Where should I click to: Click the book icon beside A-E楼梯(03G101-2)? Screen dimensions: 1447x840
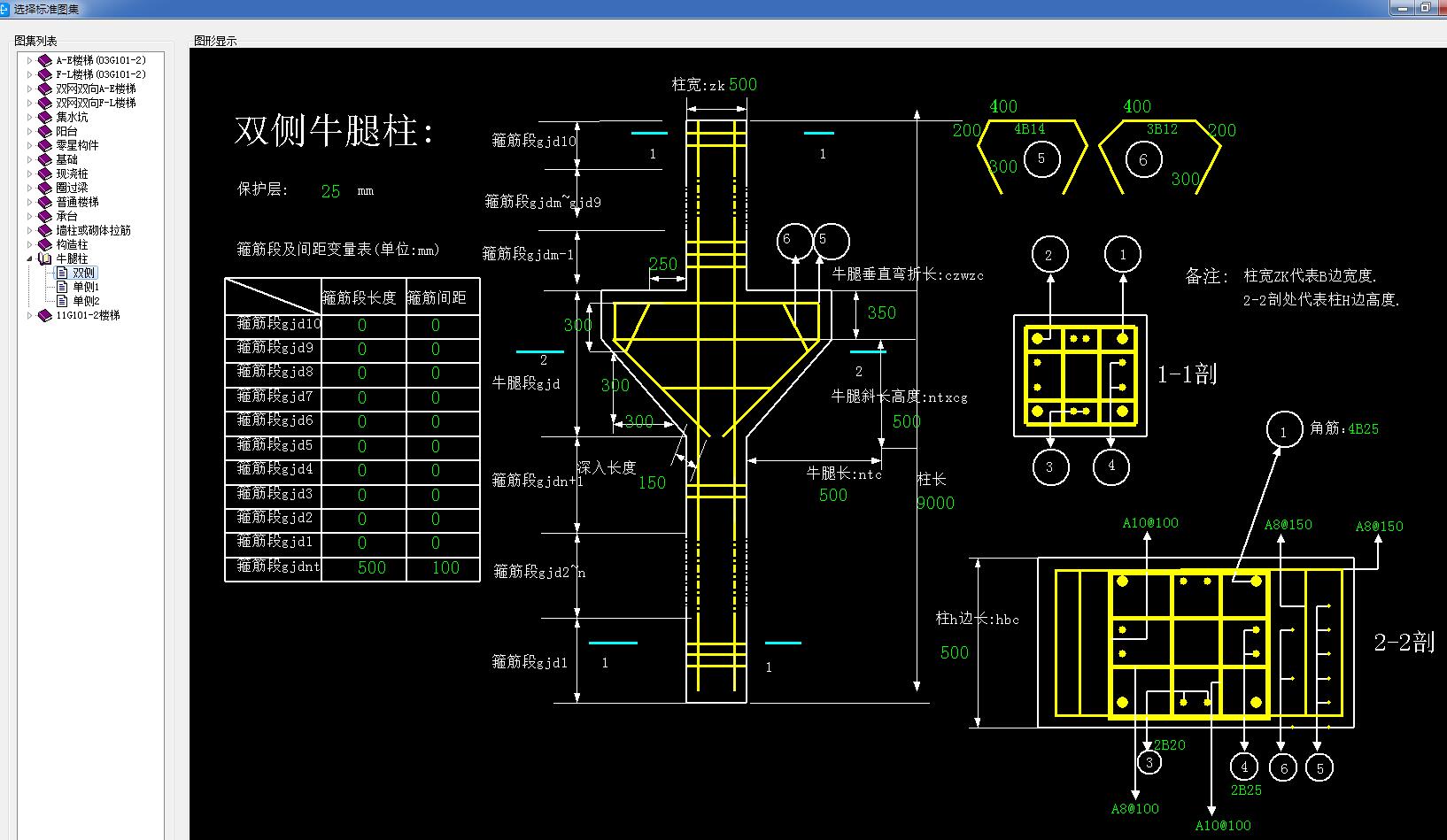pos(45,60)
